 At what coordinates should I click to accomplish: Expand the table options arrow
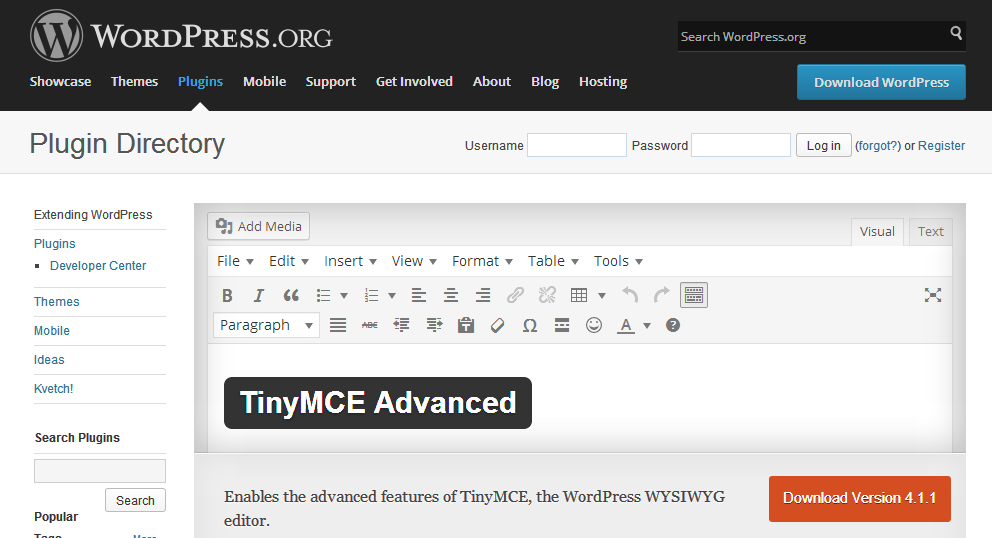602,296
